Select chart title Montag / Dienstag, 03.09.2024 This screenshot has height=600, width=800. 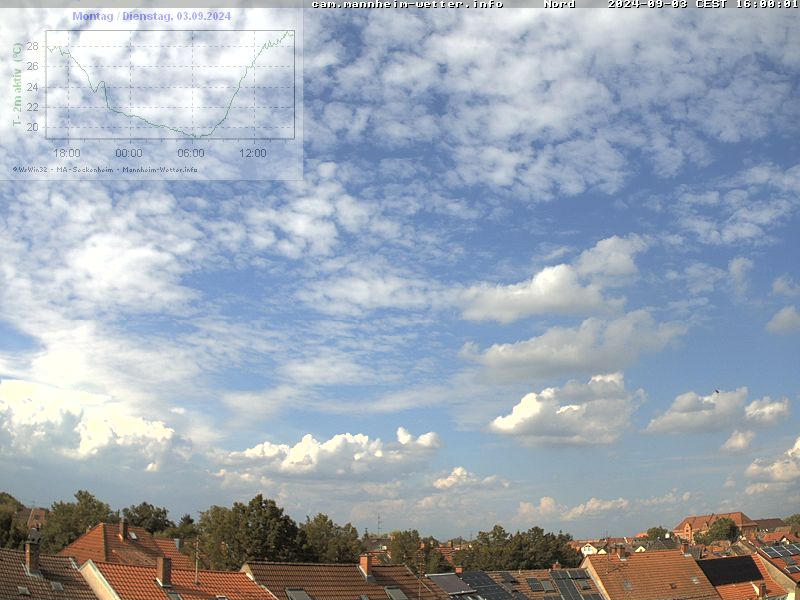(x=151, y=16)
